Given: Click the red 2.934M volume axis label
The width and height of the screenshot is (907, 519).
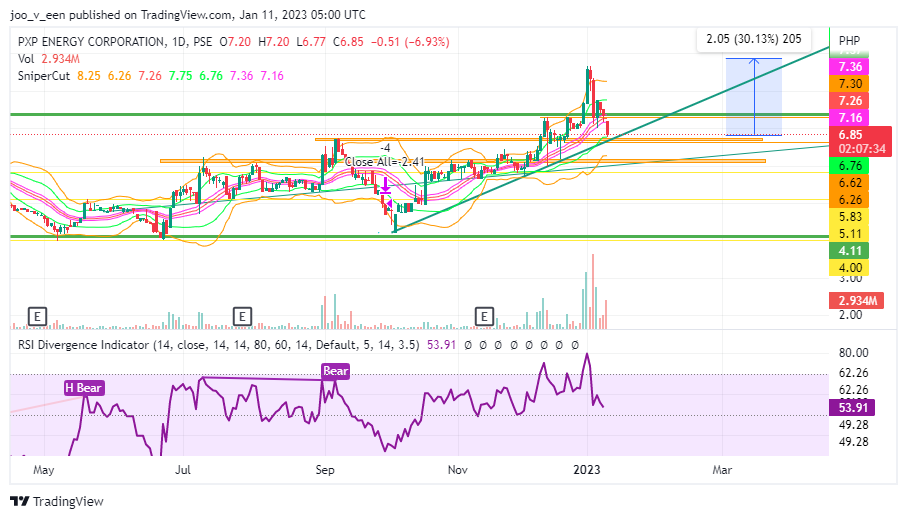Looking at the screenshot, I should (x=857, y=300).
